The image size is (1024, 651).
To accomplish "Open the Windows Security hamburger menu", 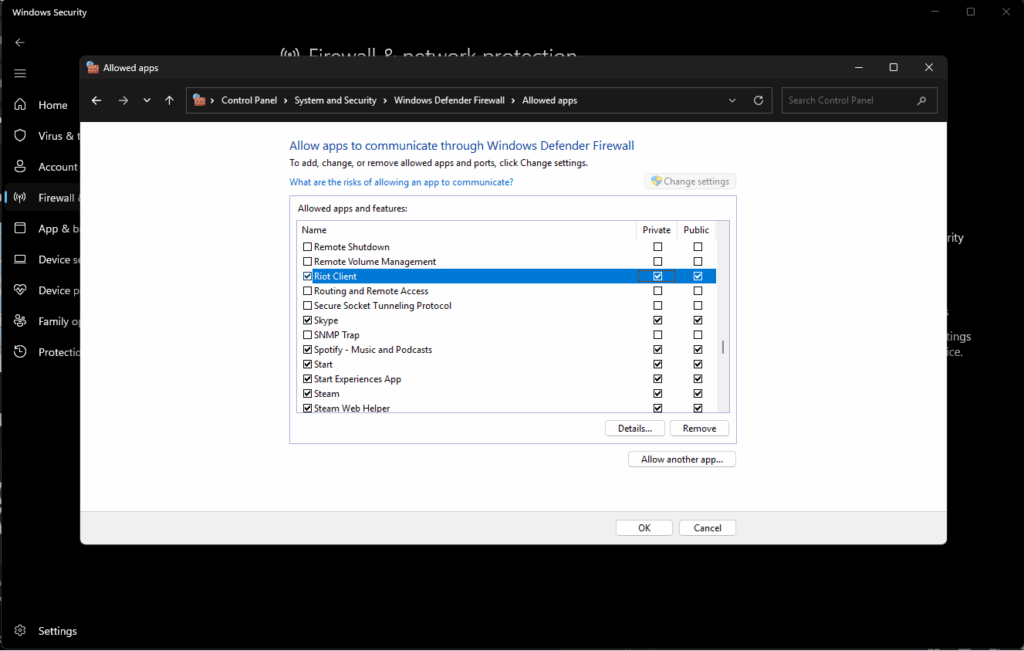I will click(20, 73).
